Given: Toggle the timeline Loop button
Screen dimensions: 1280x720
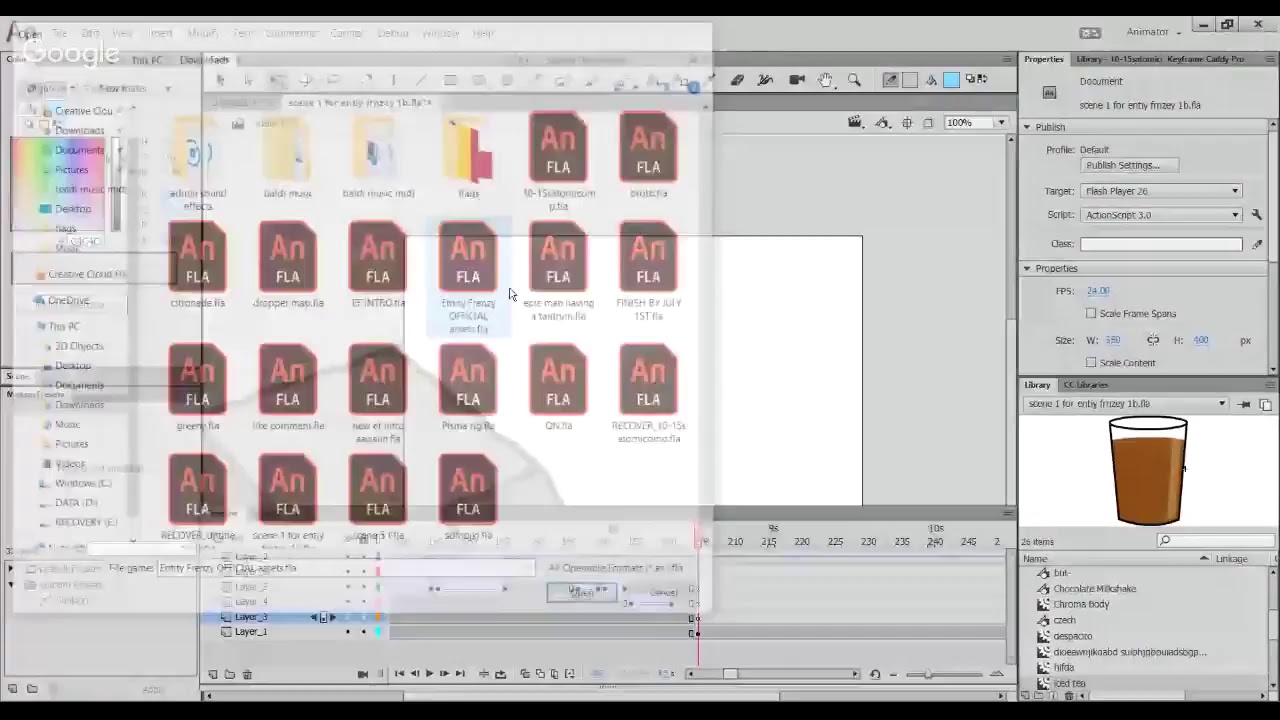Looking at the screenshot, I should click(501, 674).
